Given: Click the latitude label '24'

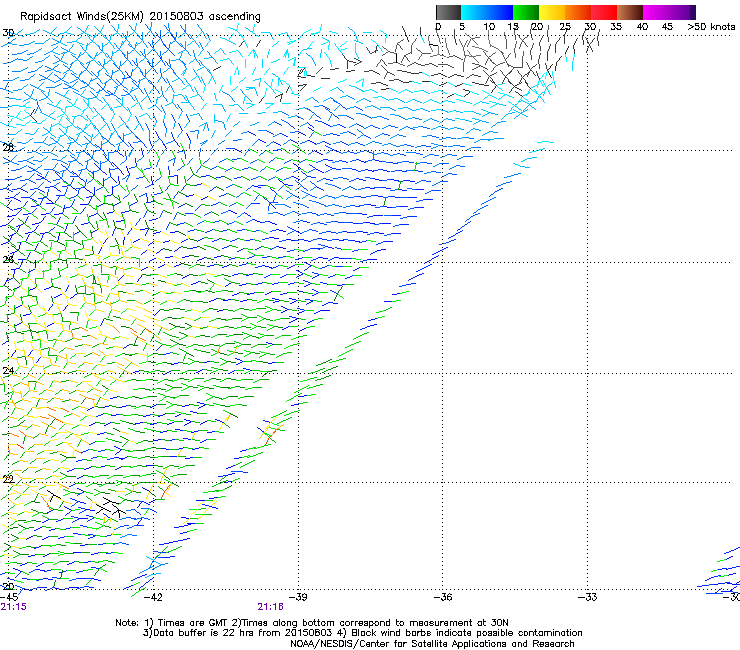Looking at the screenshot, I should click(x=8, y=371).
